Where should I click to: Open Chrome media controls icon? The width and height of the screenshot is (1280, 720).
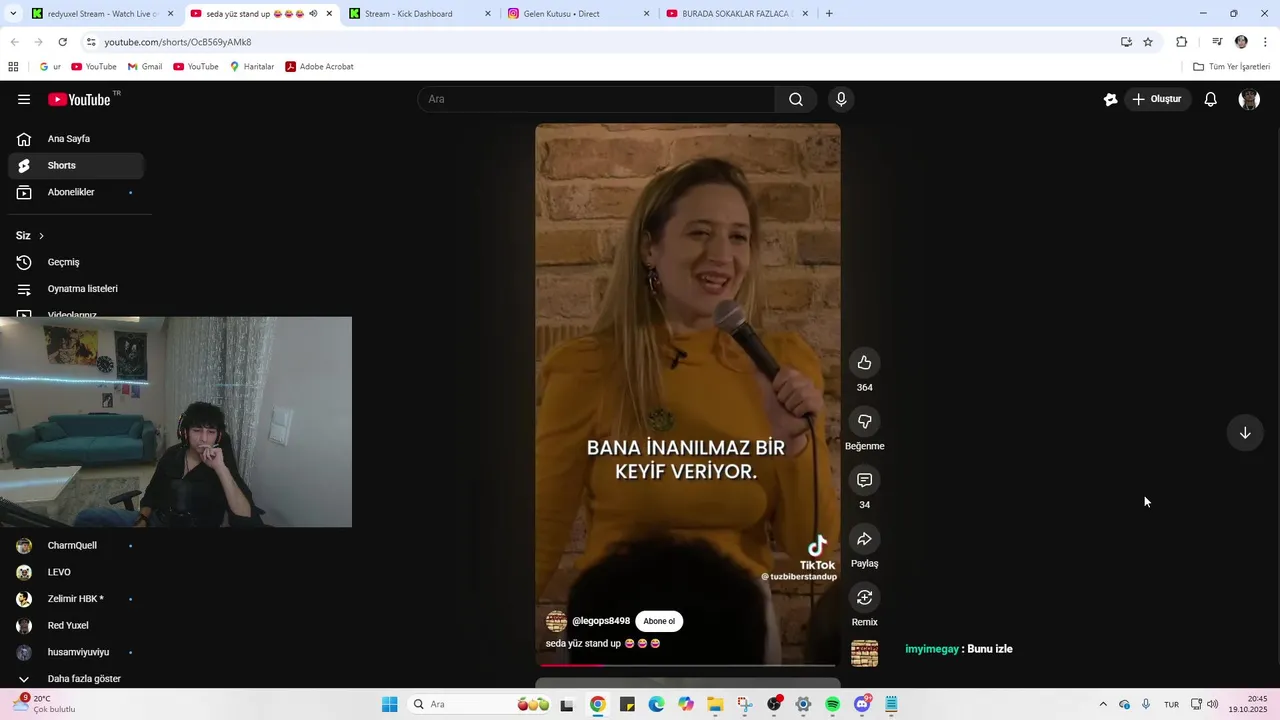(1217, 42)
